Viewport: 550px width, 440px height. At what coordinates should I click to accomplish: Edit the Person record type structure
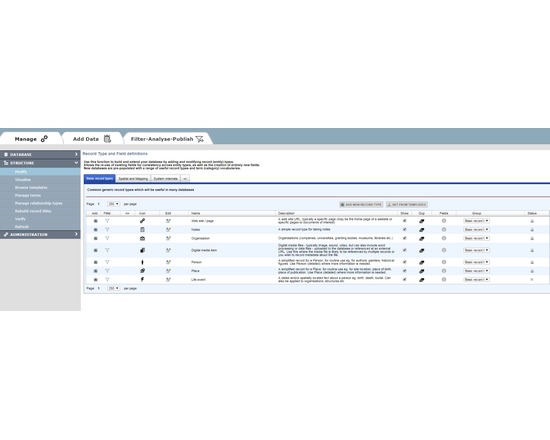[168, 262]
